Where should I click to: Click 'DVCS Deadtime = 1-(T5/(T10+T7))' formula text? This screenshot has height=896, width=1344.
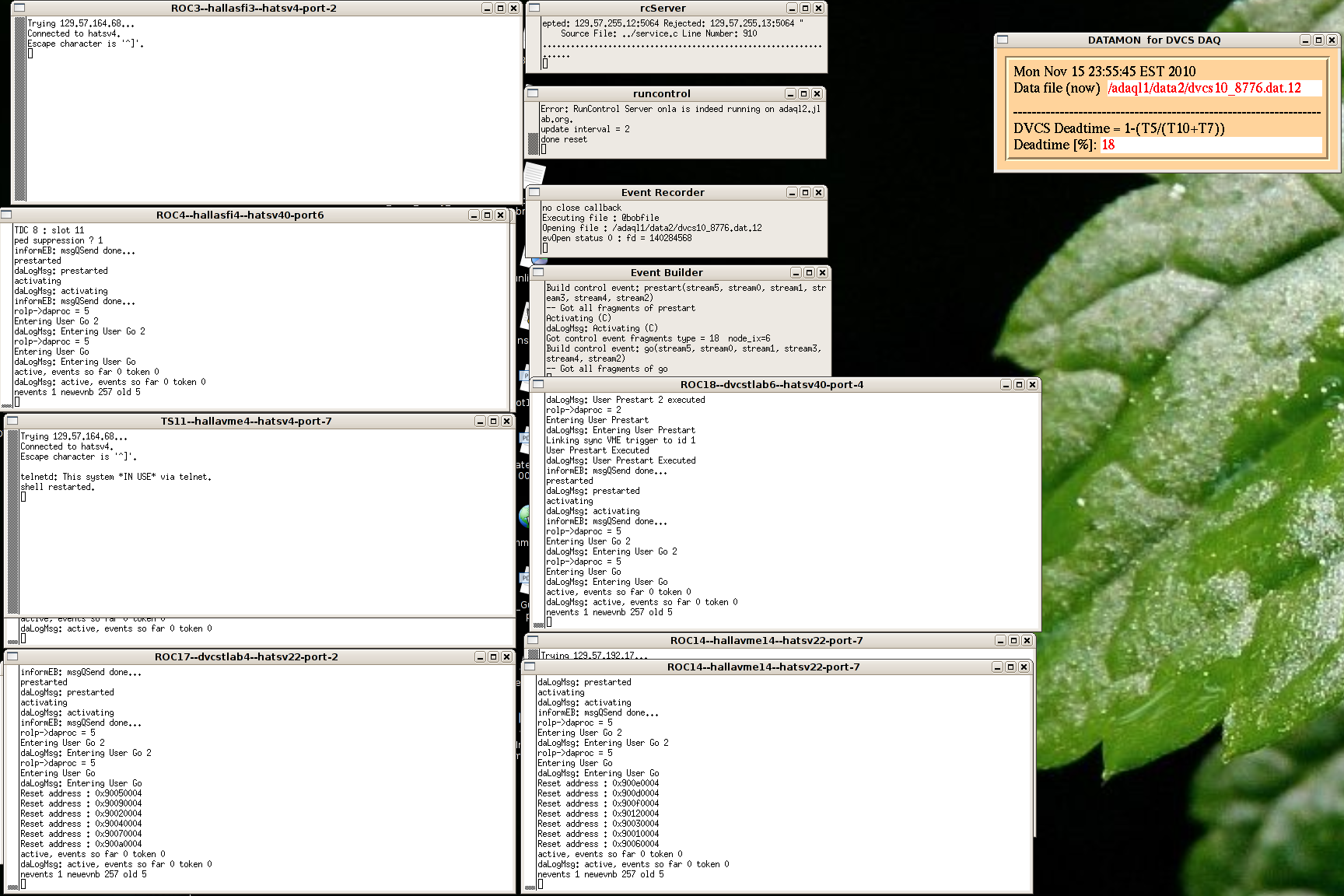click(1118, 128)
